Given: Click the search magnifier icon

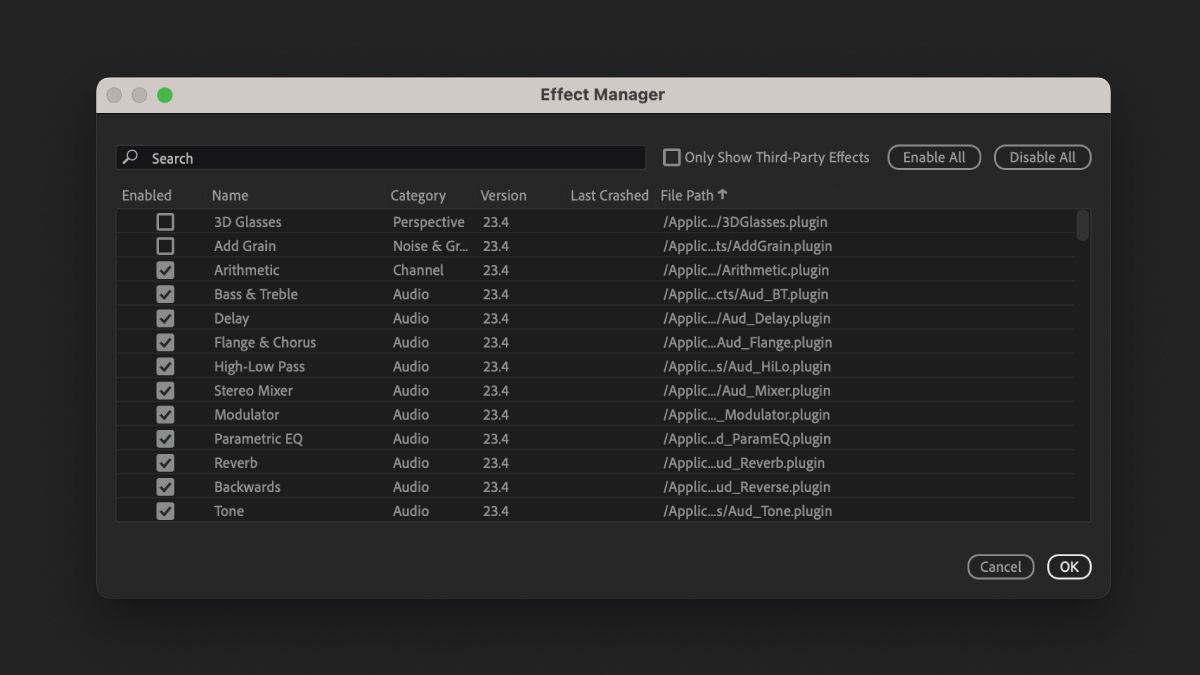Looking at the screenshot, I should pyautogui.click(x=131, y=157).
